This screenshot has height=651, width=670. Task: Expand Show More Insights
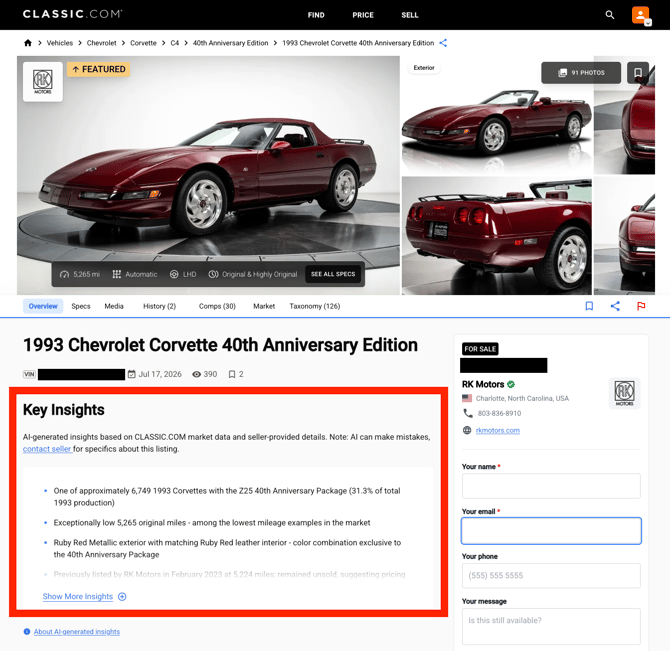(84, 596)
